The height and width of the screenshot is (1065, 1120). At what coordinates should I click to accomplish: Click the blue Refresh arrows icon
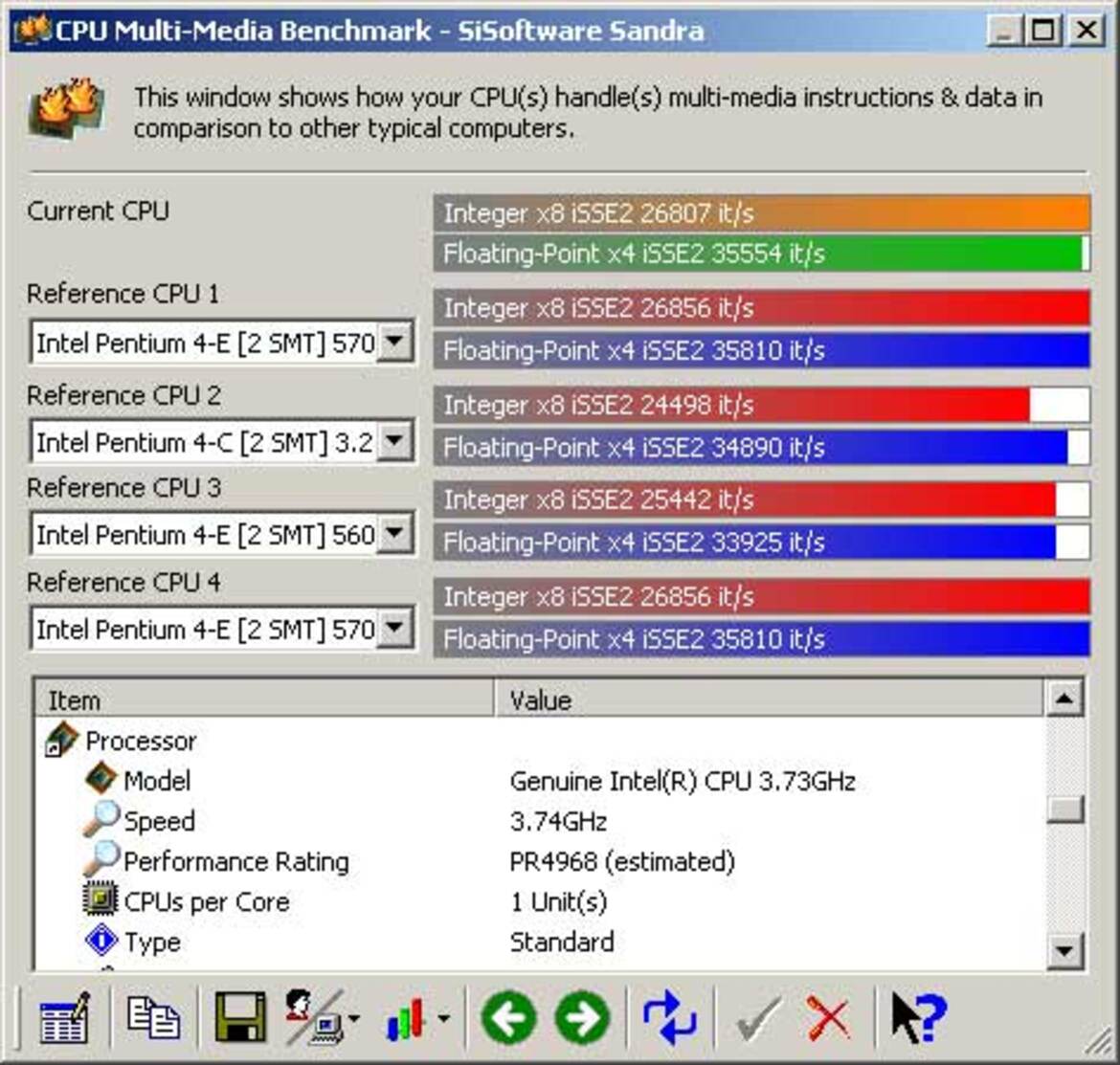668,1017
